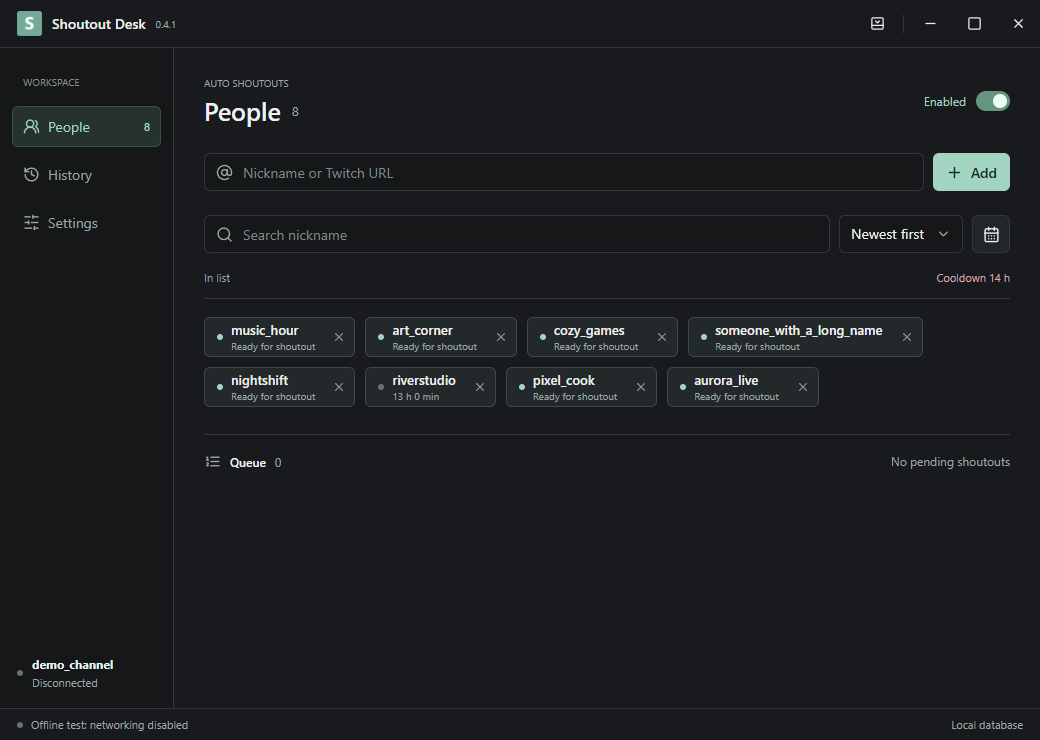Remove someone_with_a_long_name from list
The width and height of the screenshot is (1040, 740).
pyautogui.click(x=907, y=337)
